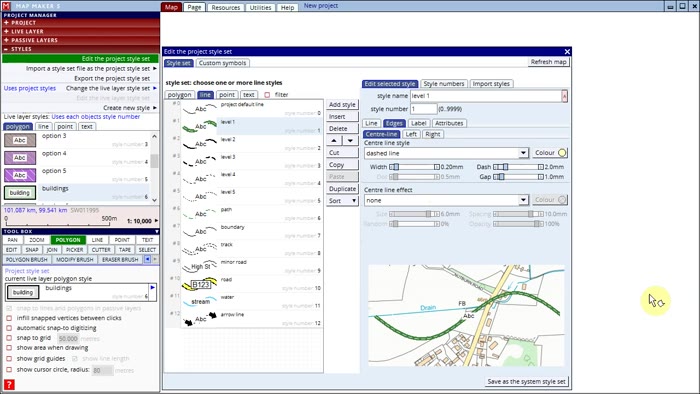Open the Resources tab
Viewport: 700px width, 394px height.
click(225, 8)
